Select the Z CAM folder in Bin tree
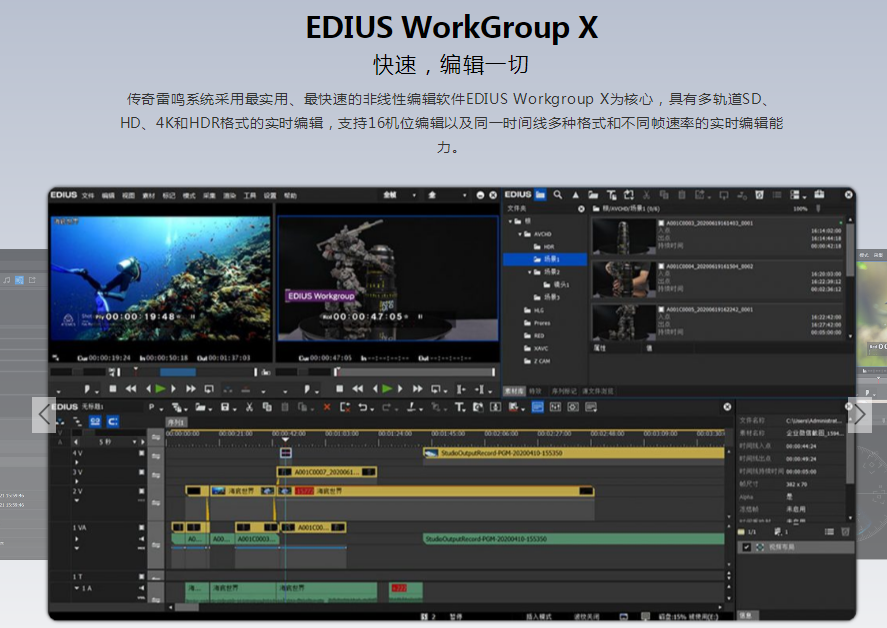 pyautogui.click(x=537, y=361)
